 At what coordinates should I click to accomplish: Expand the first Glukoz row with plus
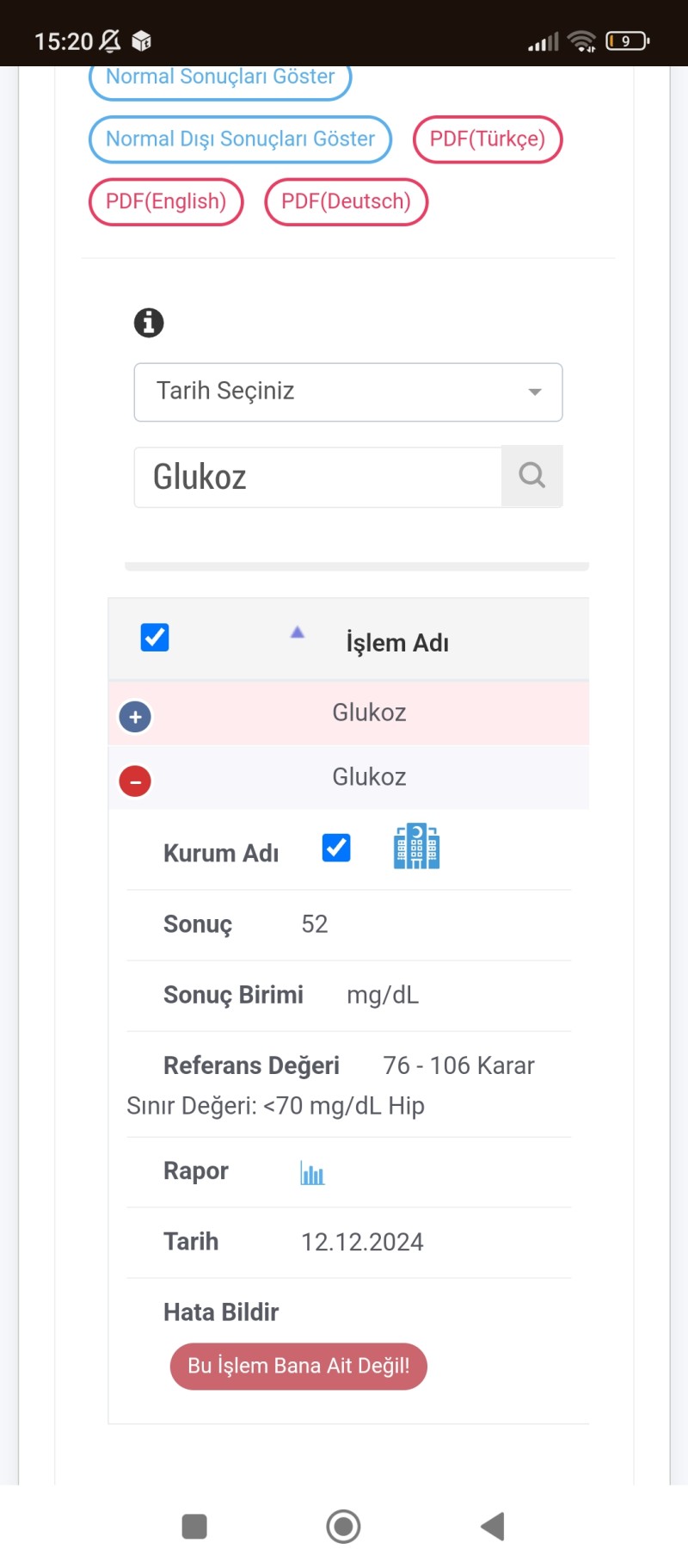[x=135, y=717]
